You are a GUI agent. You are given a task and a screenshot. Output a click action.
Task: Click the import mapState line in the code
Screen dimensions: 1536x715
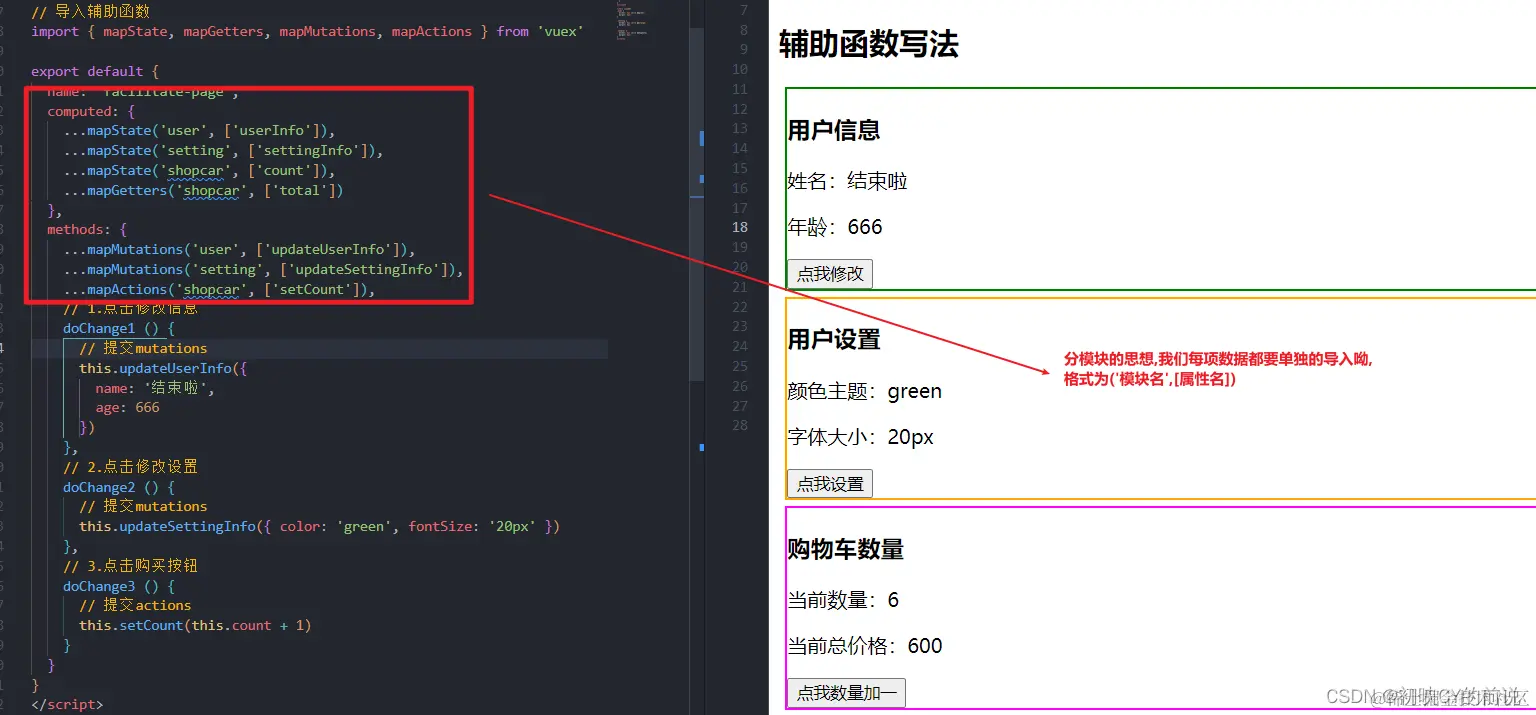click(x=307, y=32)
